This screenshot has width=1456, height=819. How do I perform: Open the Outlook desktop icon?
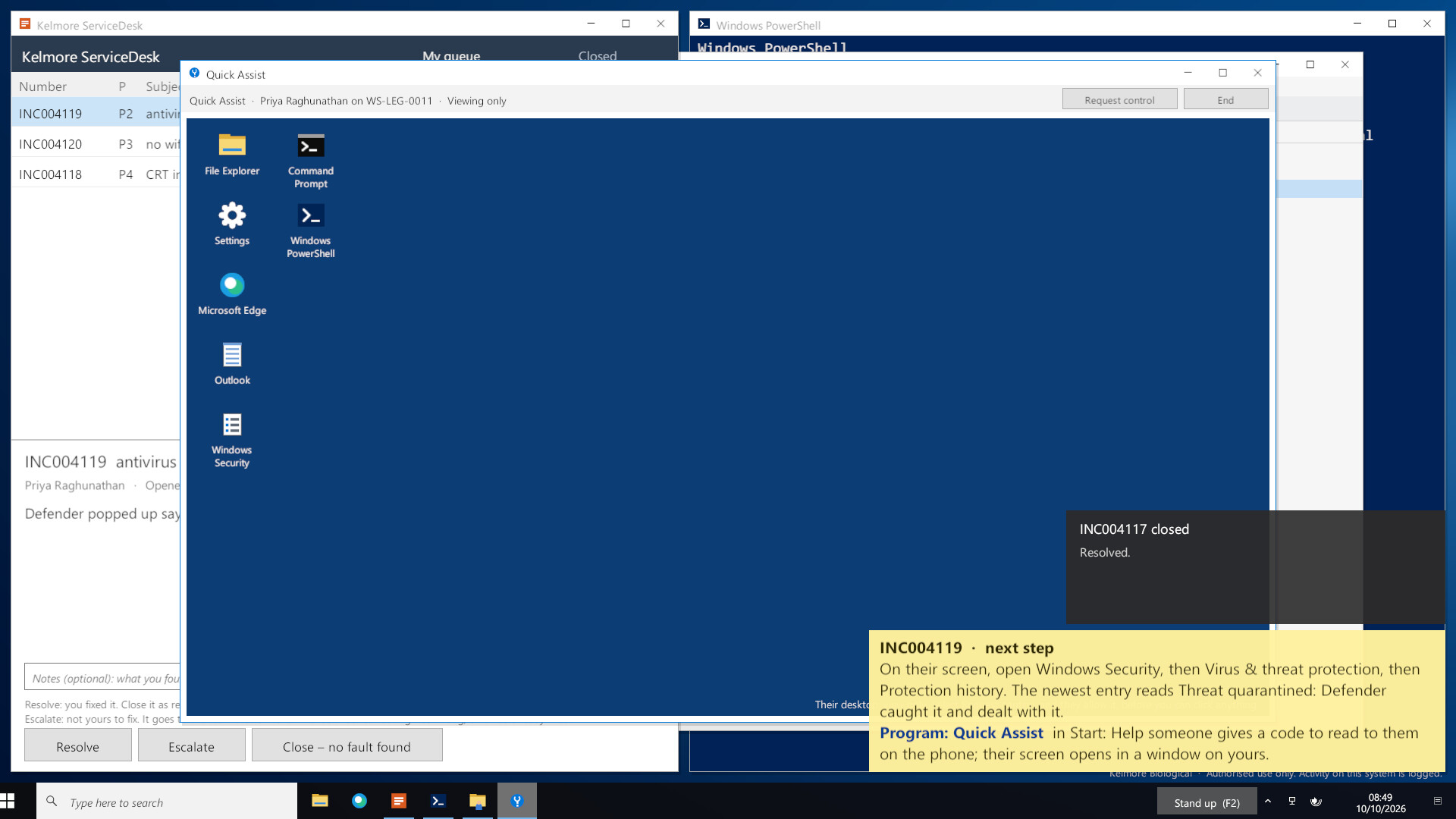coord(232,363)
